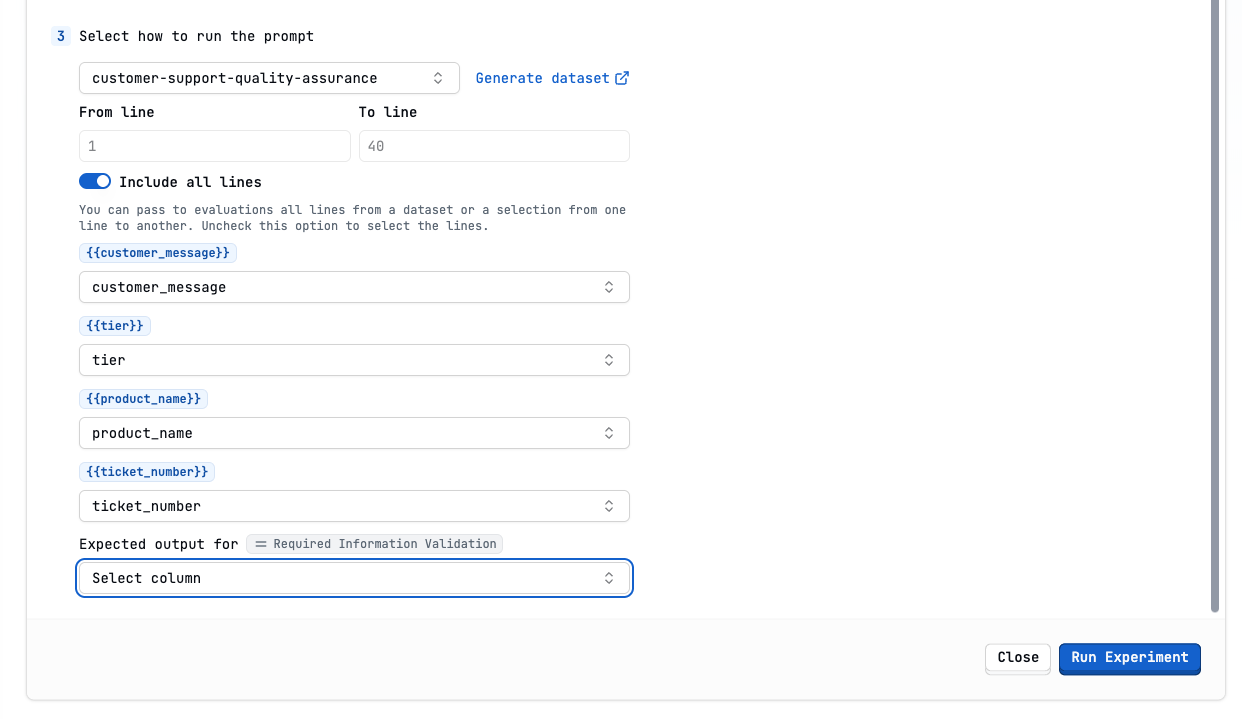Click the {{ticket_number}} variable badge
Viewport: 1242px width, 719px height.
tap(147, 471)
